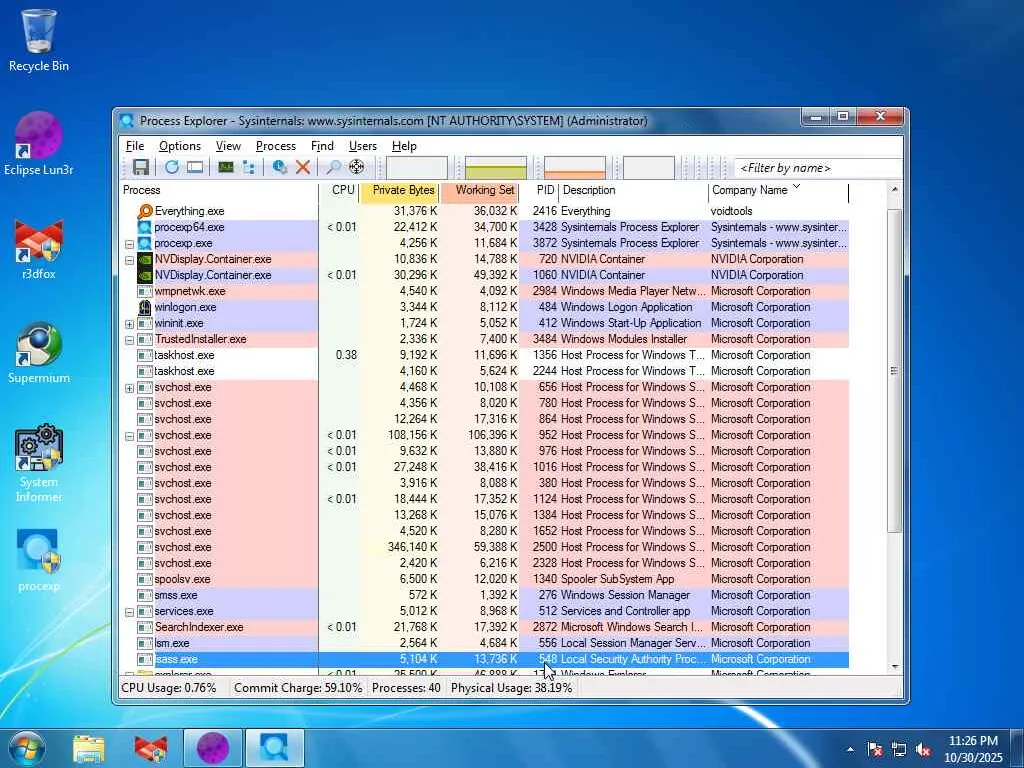Collapse the TrustedInstaller.exe tree node
Image resolution: width=1024 pixels, height=768 pixels.
pyautogui.click(x=129, y=340)
